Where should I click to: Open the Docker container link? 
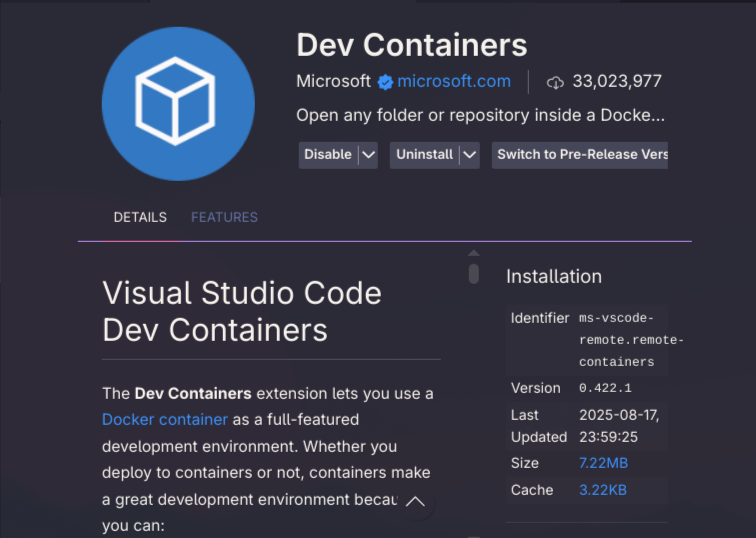(x=165, y=419)
